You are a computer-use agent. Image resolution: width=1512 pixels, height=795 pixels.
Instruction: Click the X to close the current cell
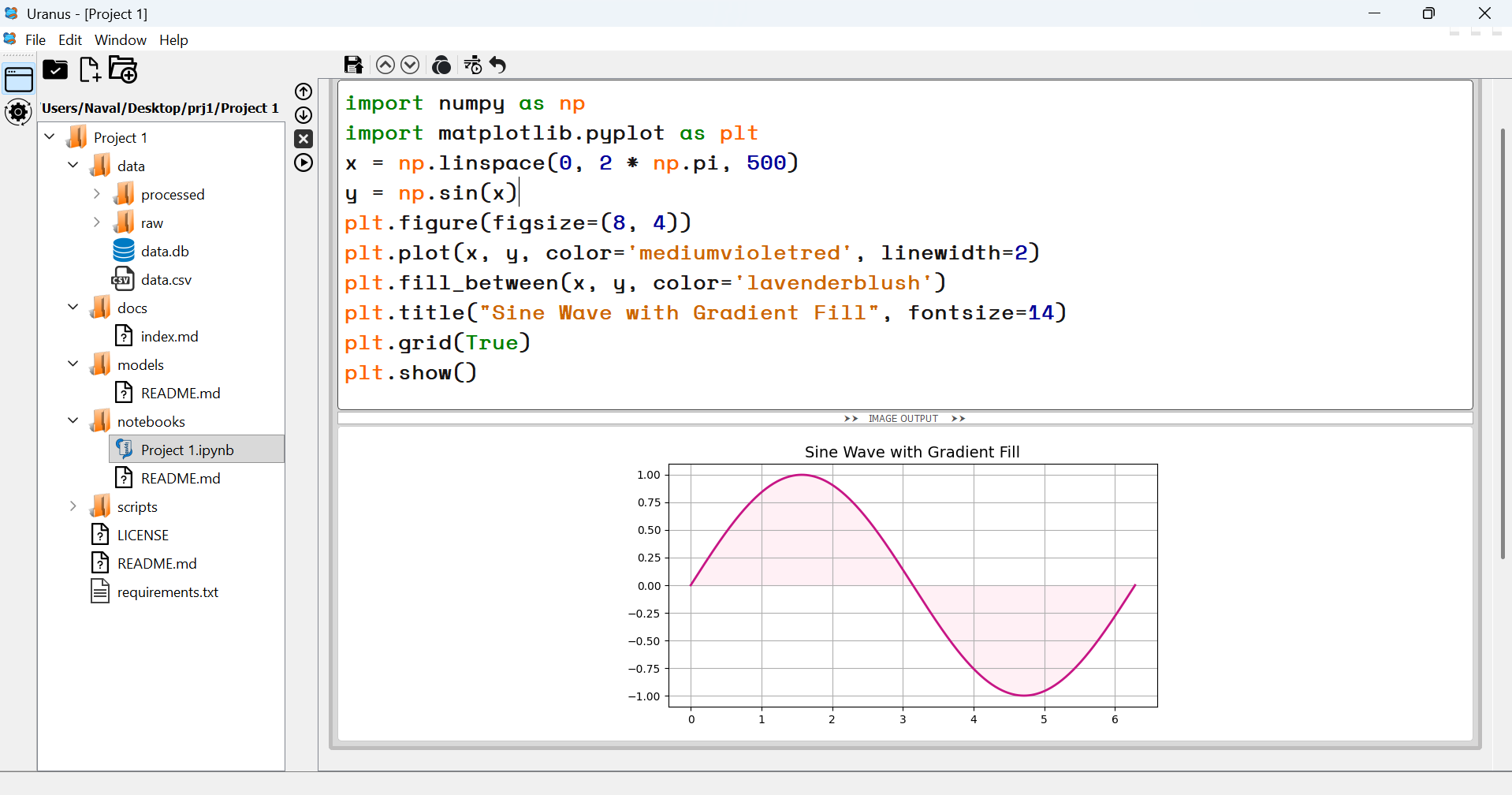point(304,139)
